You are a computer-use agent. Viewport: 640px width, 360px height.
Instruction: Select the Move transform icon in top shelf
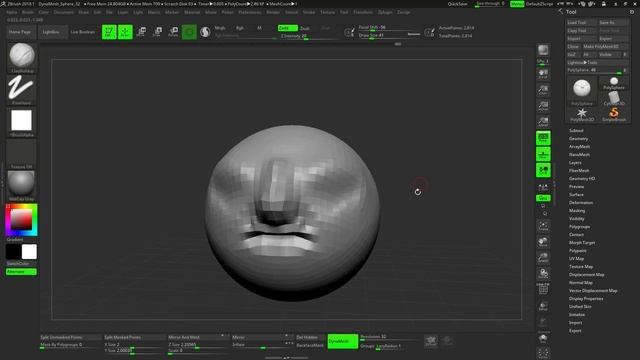[142, 31]
